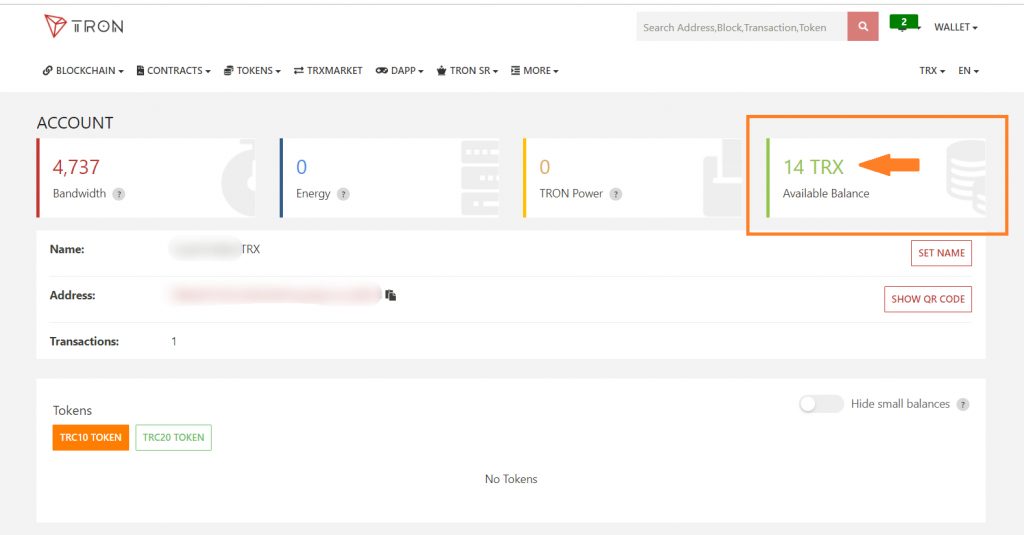Viewport: 1024px width, 535px height.
Task: Open the TRX currency dropdown
Action: [x=932, y=71]
